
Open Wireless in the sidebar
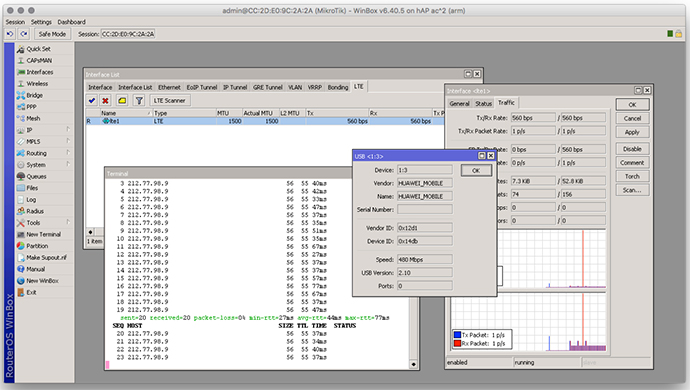pos(37,84)
